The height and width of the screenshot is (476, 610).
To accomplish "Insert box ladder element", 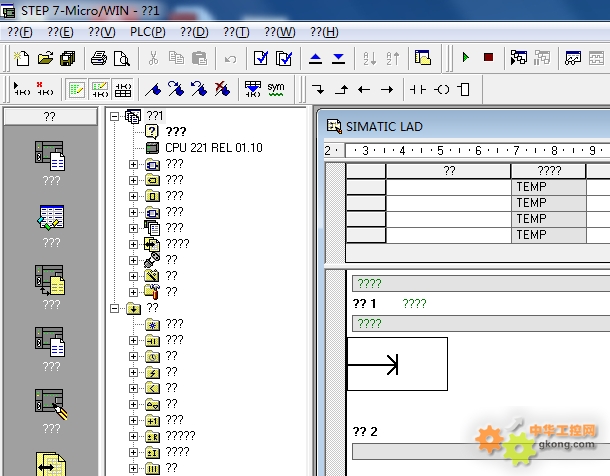I will point(464,89).
